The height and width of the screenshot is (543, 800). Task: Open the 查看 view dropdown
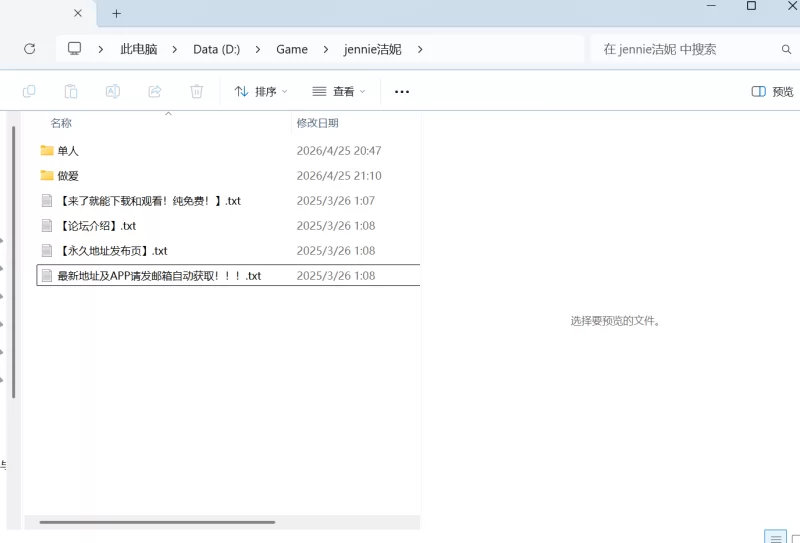[x=339, y=91]
